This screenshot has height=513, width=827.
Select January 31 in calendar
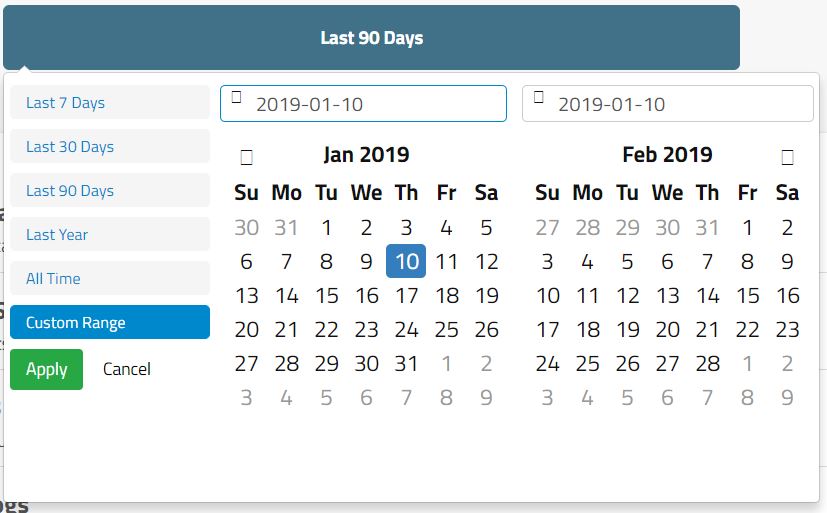(x=406, y=364)
